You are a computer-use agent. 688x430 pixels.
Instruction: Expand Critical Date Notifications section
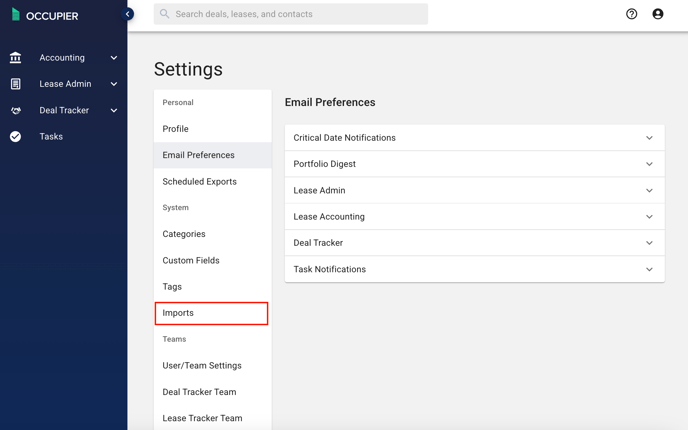pyautogui.click(x=474, y=138)
